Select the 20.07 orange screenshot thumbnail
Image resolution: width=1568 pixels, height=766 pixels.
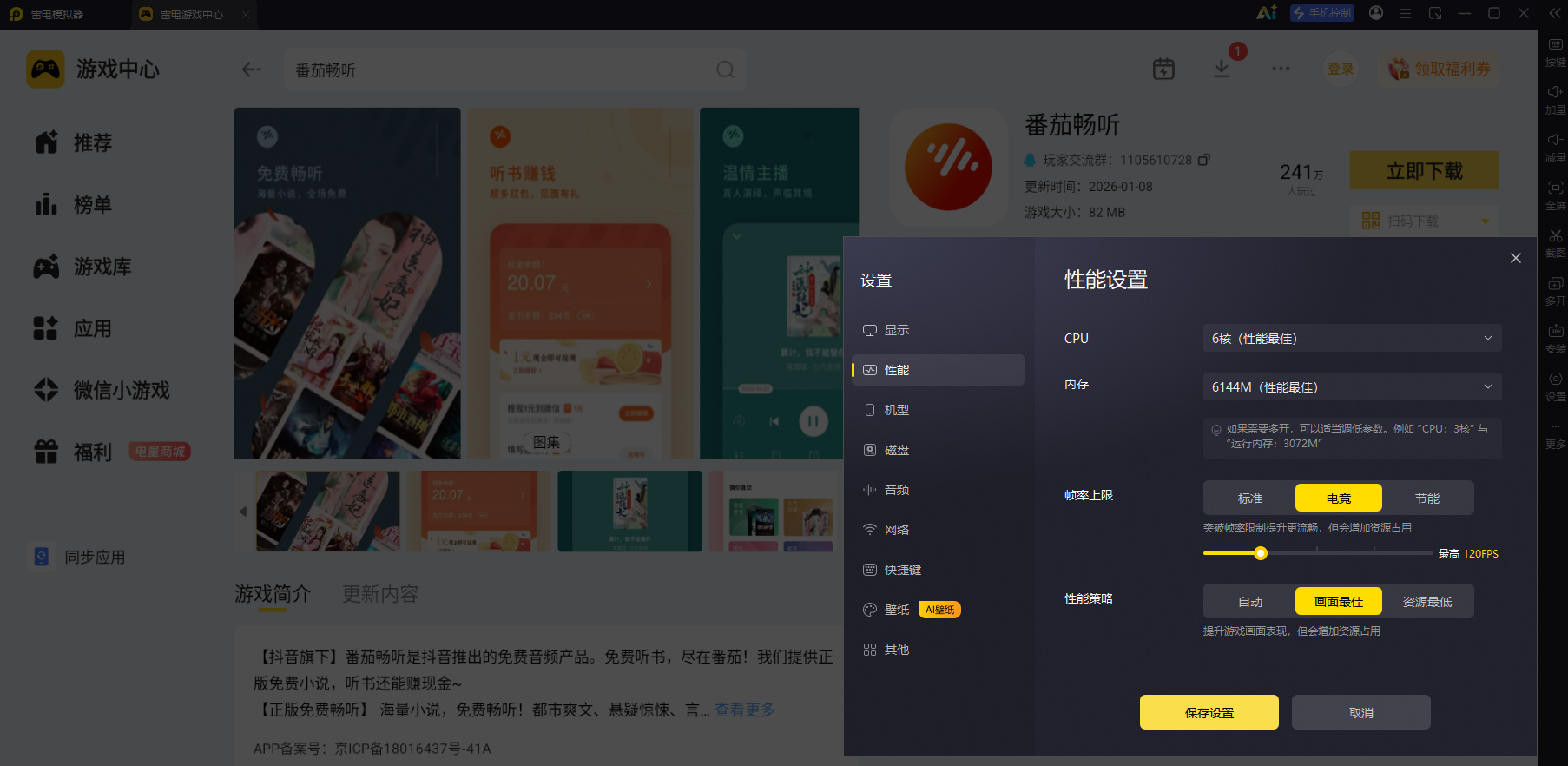coord(479,512)
